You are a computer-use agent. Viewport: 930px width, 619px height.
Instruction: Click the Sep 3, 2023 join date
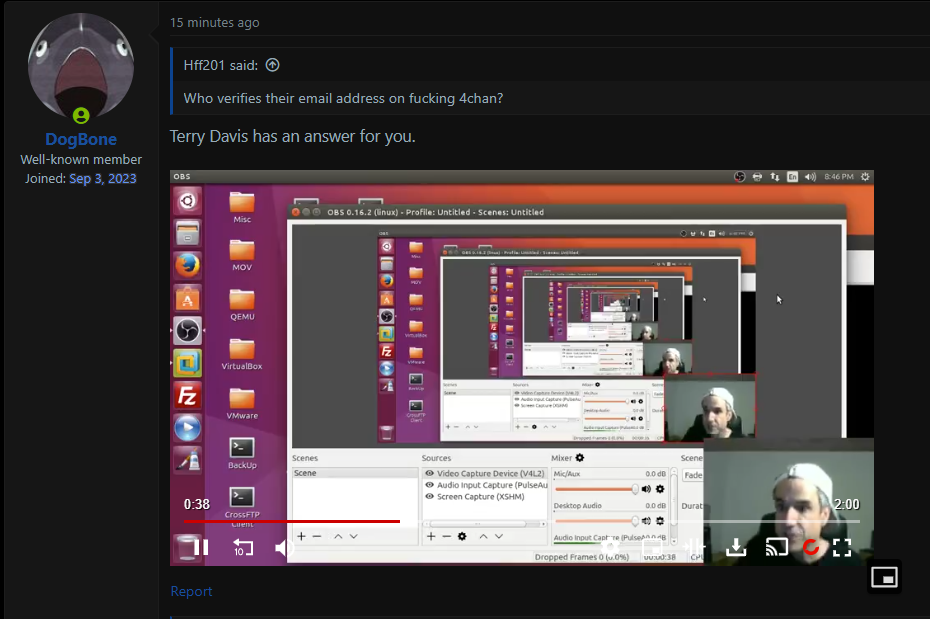(x=103, y=178)
